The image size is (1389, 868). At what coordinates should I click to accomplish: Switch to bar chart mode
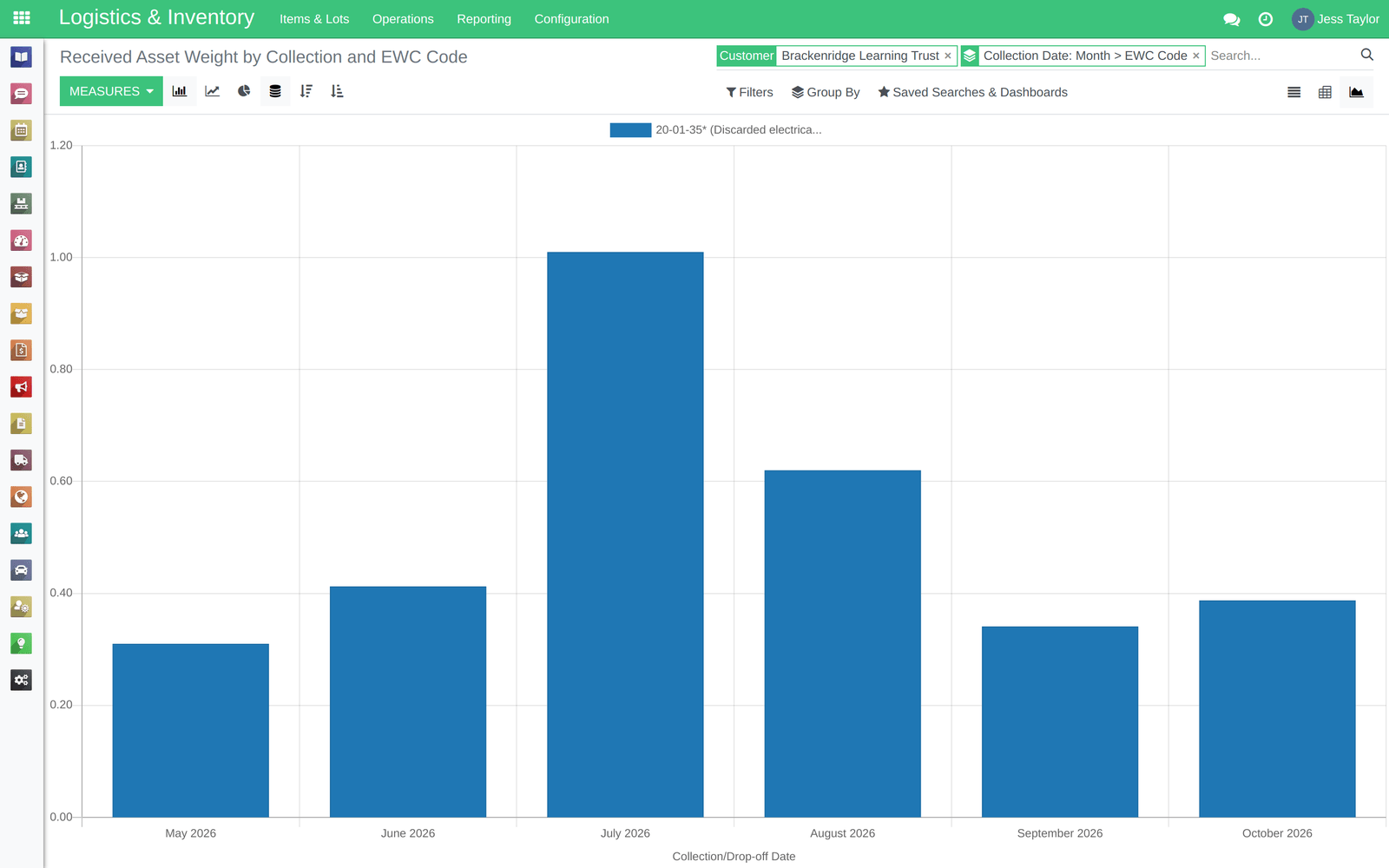[180, 91]
